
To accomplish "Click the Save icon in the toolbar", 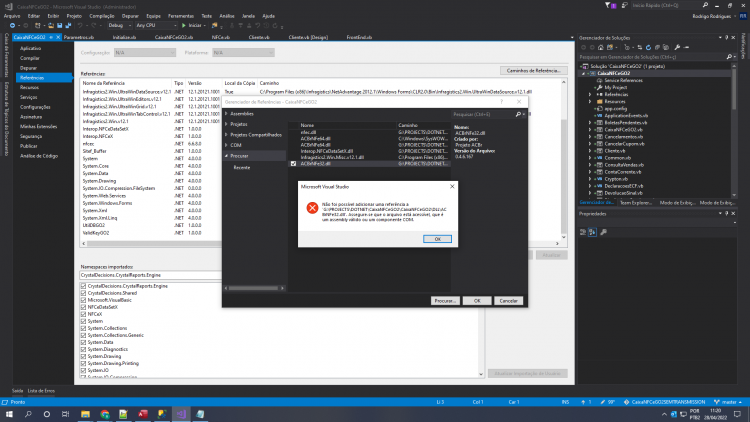I will (x=59, y=25).
